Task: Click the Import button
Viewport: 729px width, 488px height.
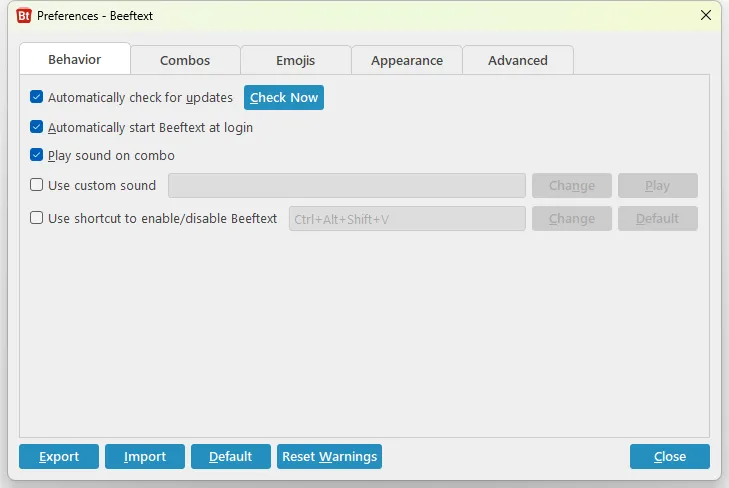Action: click(145, 456)
